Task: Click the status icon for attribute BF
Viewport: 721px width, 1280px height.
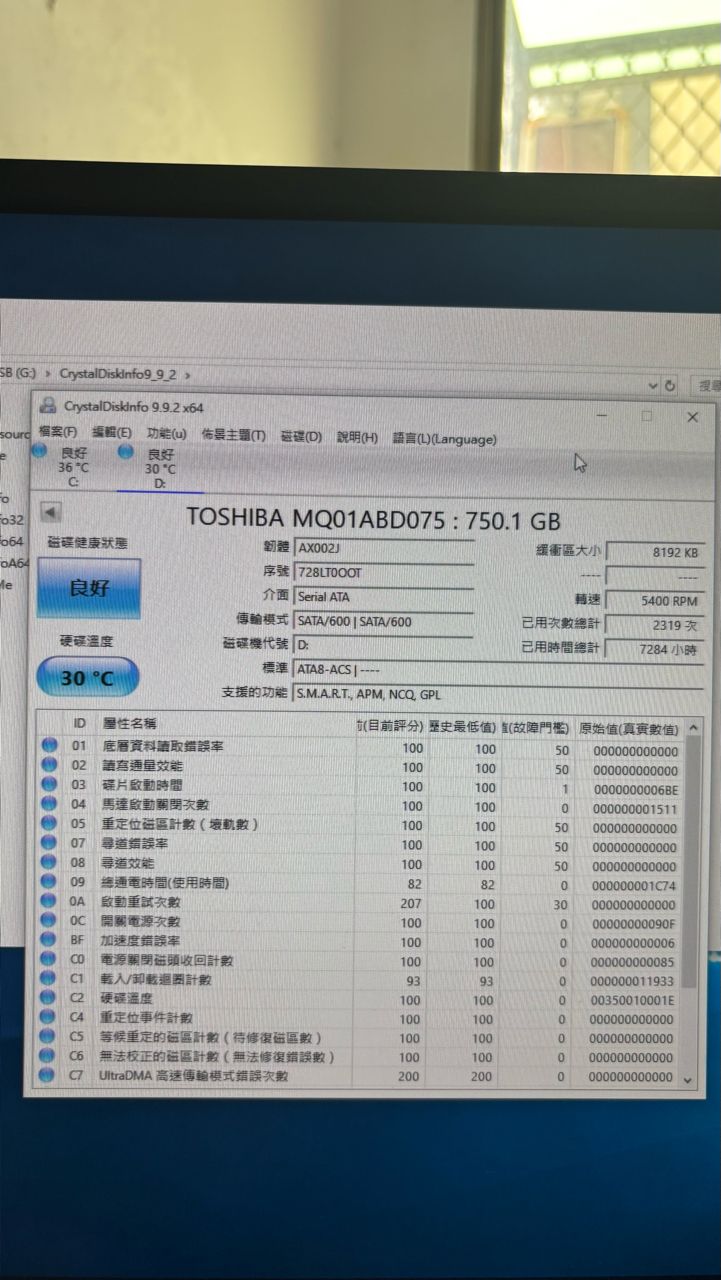Action: click(x=49, y=940)
